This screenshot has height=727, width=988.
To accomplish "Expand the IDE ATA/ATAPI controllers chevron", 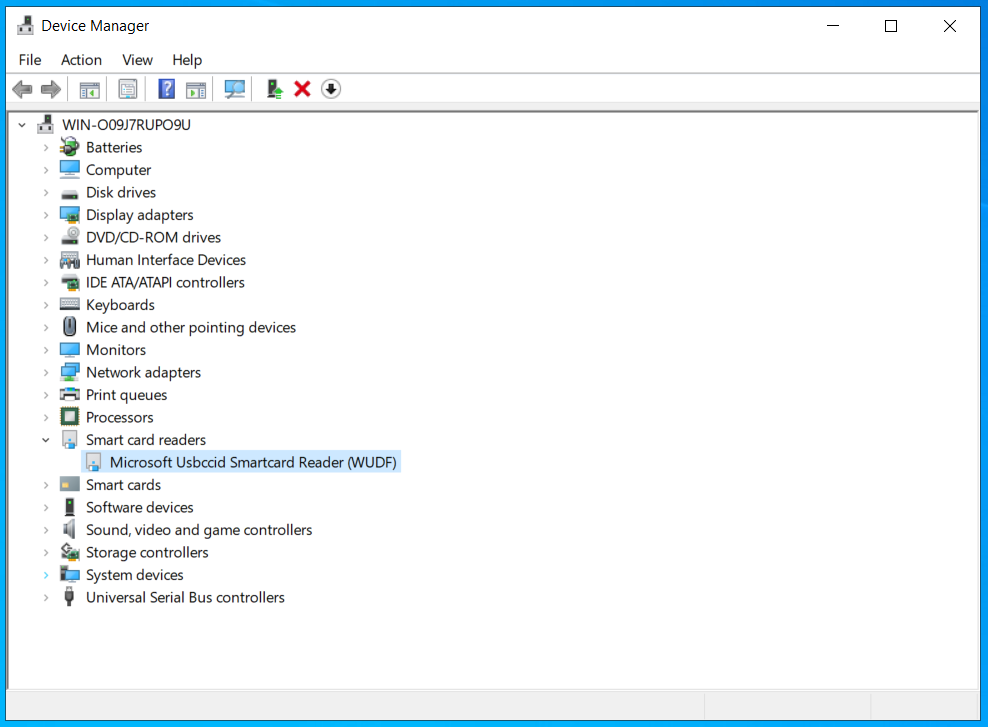I will pyautogui.click(x=45, y=282).
